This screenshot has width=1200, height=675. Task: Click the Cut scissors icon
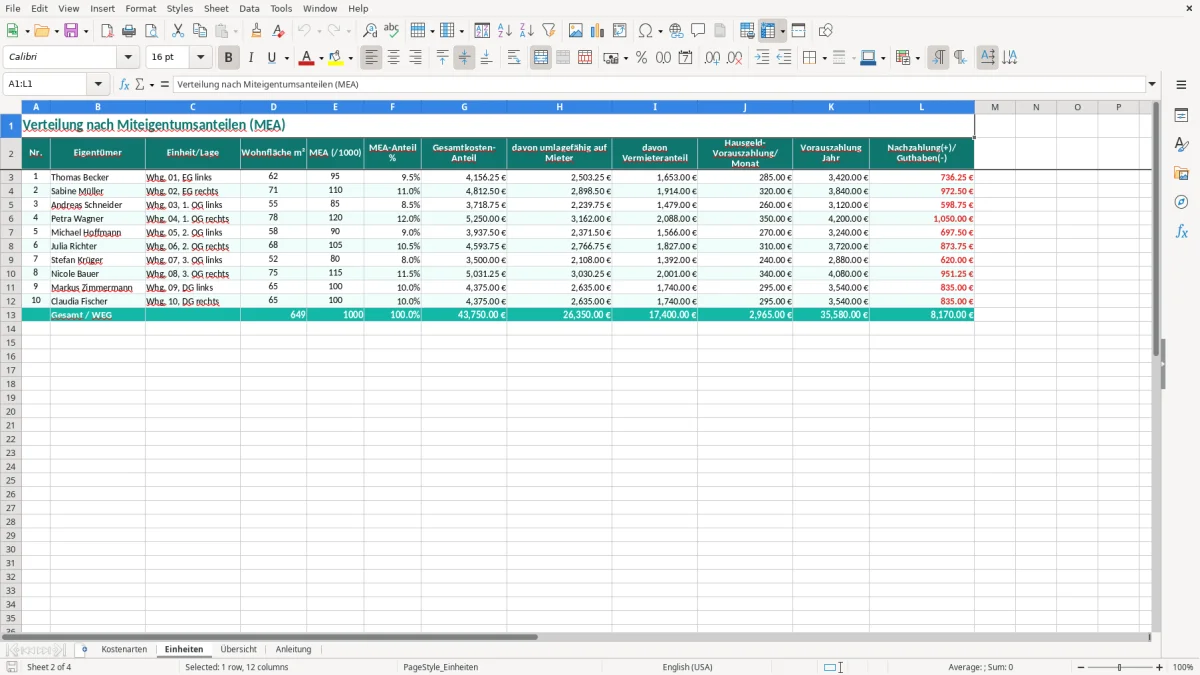pyautogui.click(x=178, y=31)
